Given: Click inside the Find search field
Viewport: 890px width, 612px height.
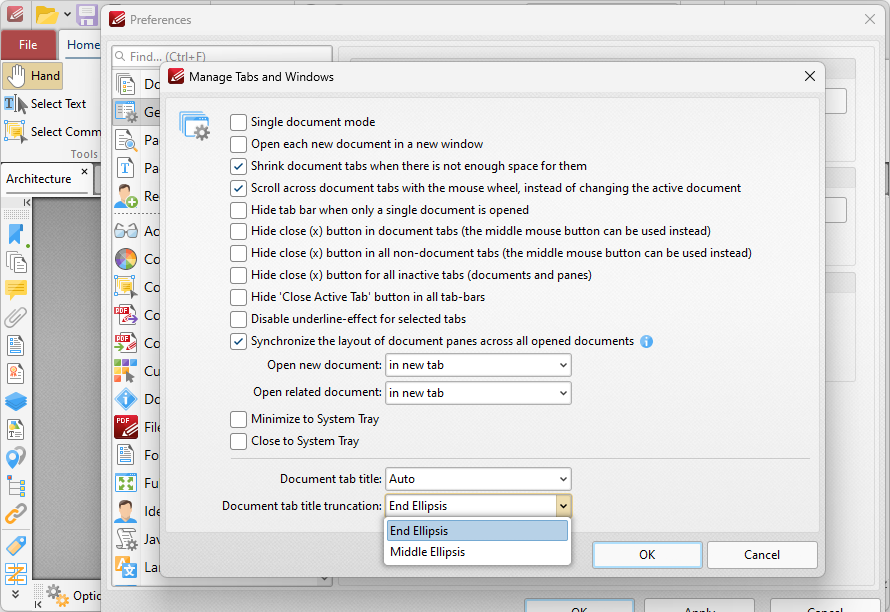Looking at the screenshot, I should coord(220,53).
